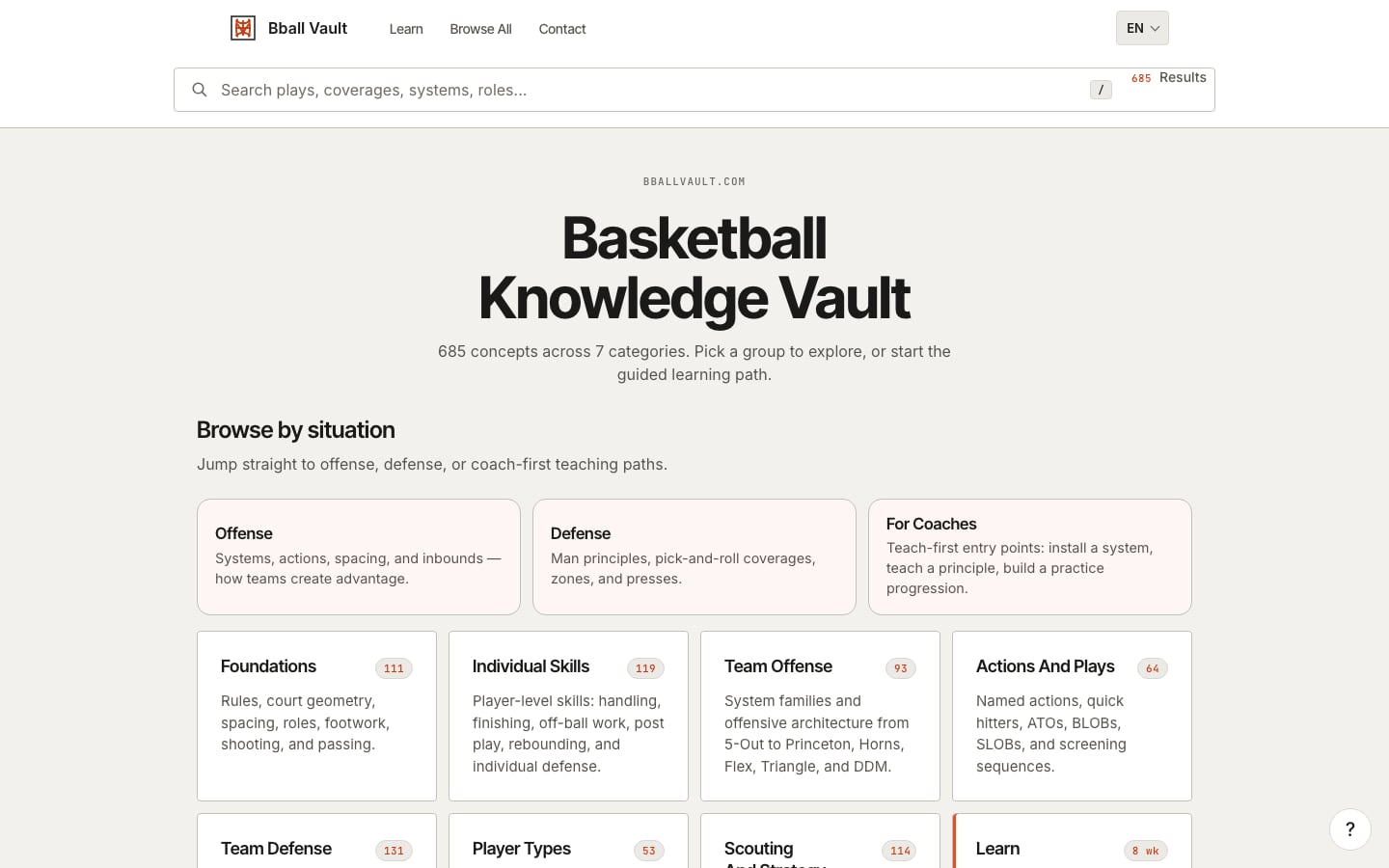Open the Team Defense category card

316,841
